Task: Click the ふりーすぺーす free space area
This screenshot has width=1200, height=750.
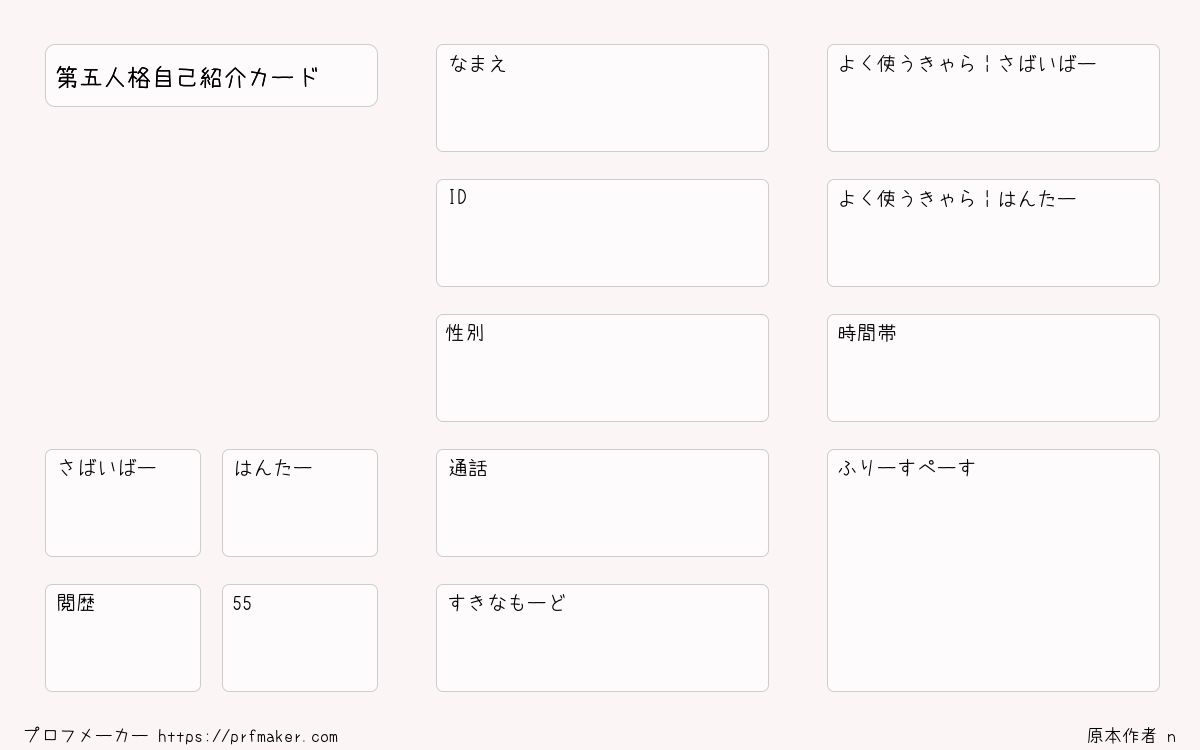Action: tap(993, 570)
